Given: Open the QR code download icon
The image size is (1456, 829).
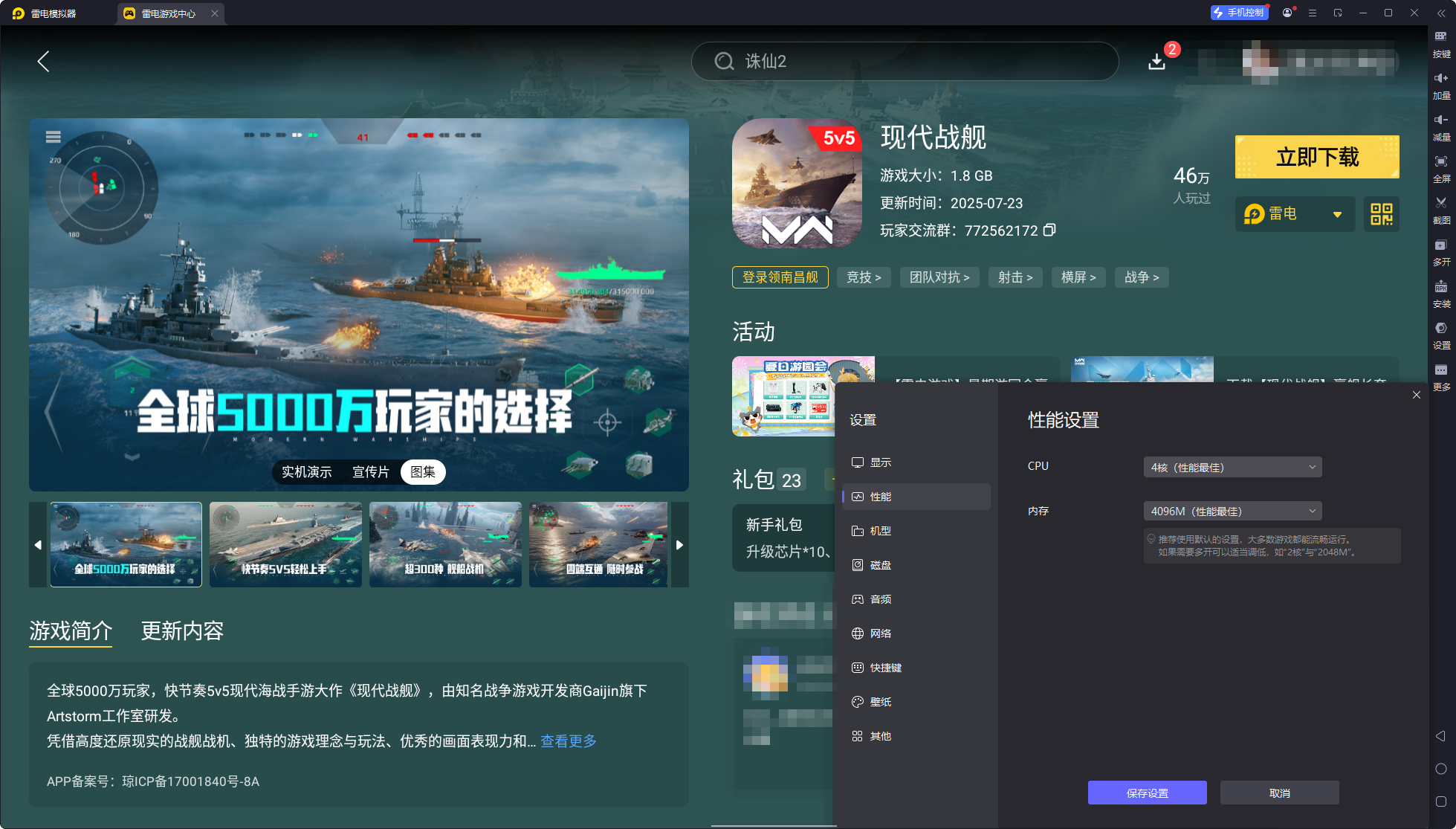Looking at the screenshot, I should [1382, 214].
